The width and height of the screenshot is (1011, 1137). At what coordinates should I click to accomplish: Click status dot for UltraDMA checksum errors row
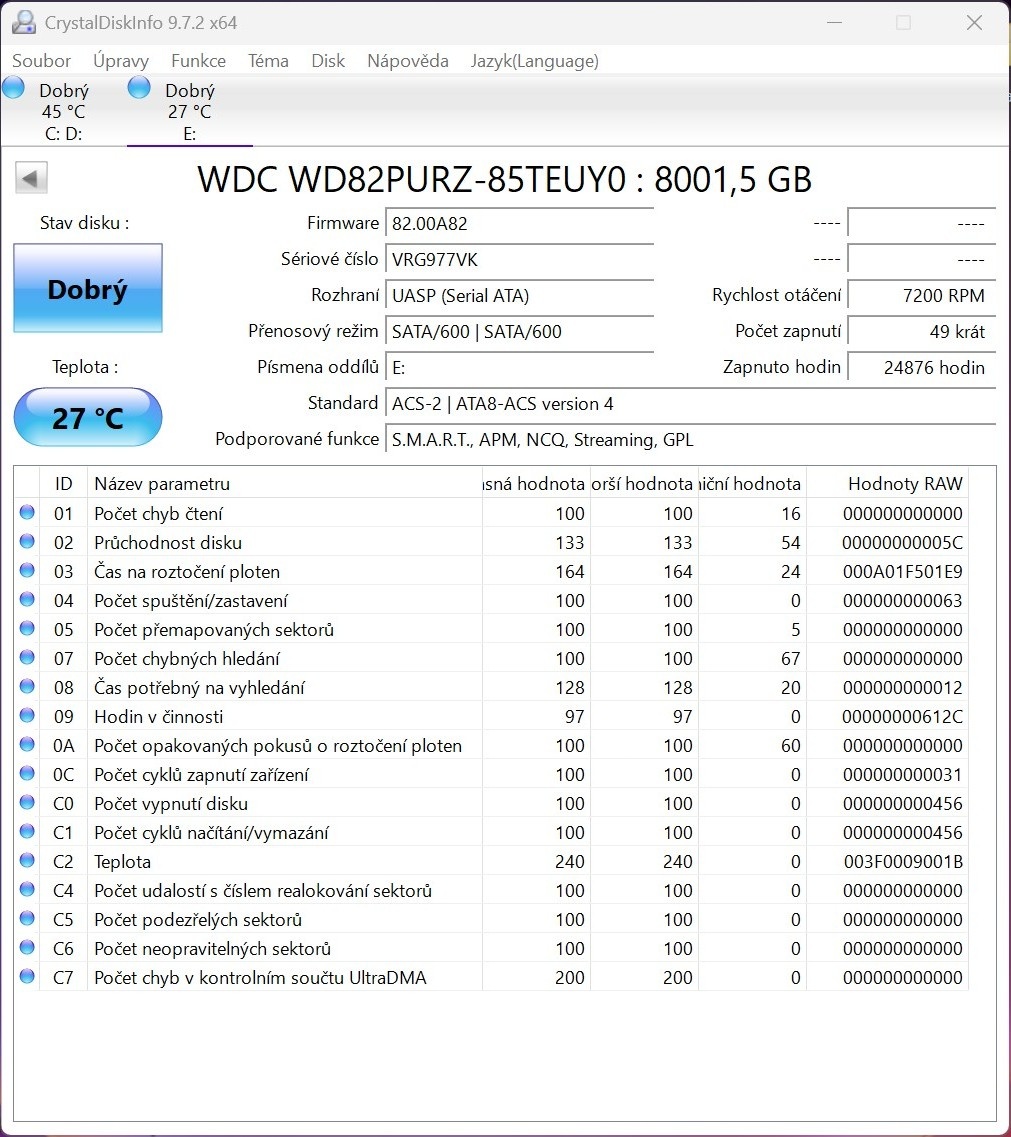click(27, 976)
